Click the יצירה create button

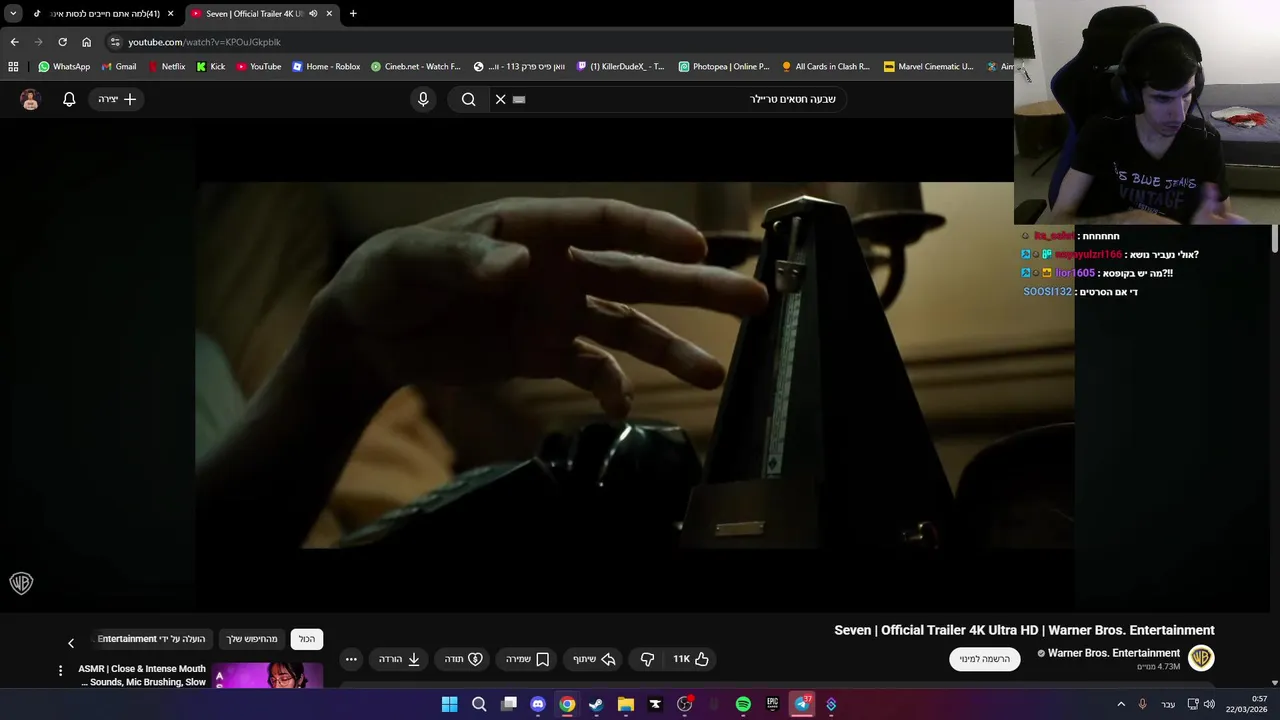(x=117, y=99)
